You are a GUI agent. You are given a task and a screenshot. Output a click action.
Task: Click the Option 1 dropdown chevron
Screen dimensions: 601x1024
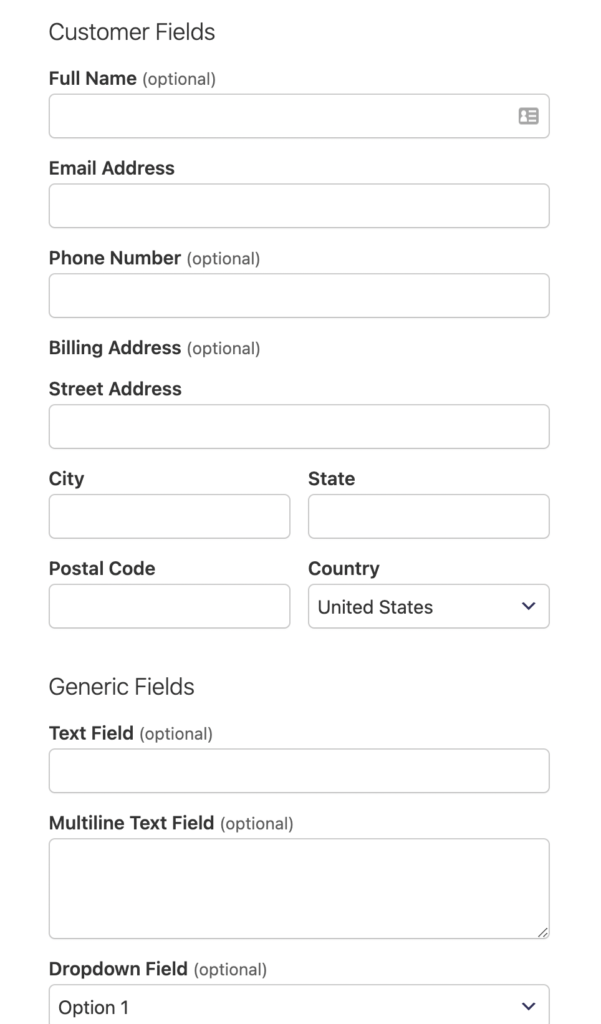(529, 1006)
